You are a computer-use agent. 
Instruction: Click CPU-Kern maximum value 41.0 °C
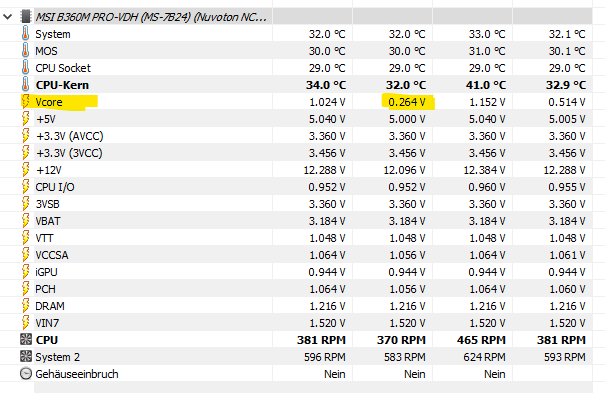(x=486, y=85)
